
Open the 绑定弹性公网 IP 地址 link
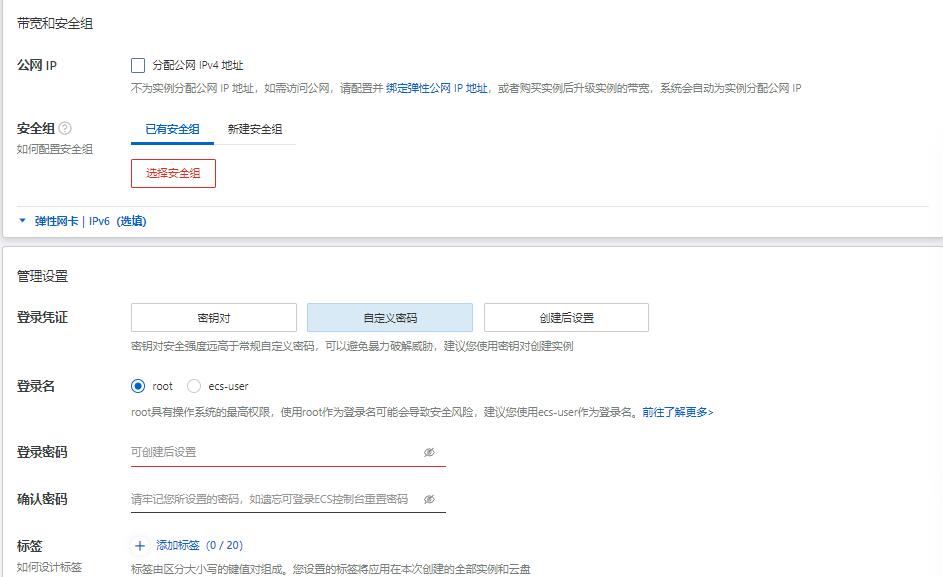pyautogui.click(x=437, y=88)
